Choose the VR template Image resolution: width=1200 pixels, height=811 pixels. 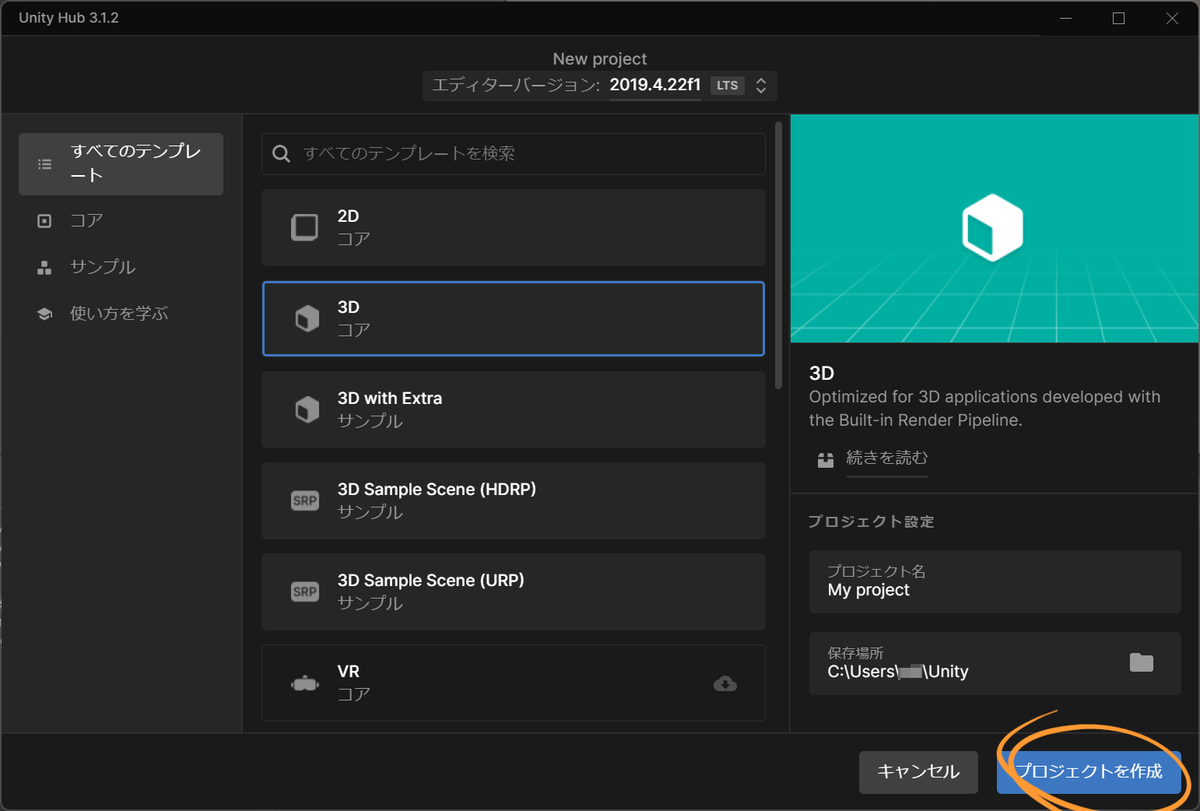coord(513,683)
